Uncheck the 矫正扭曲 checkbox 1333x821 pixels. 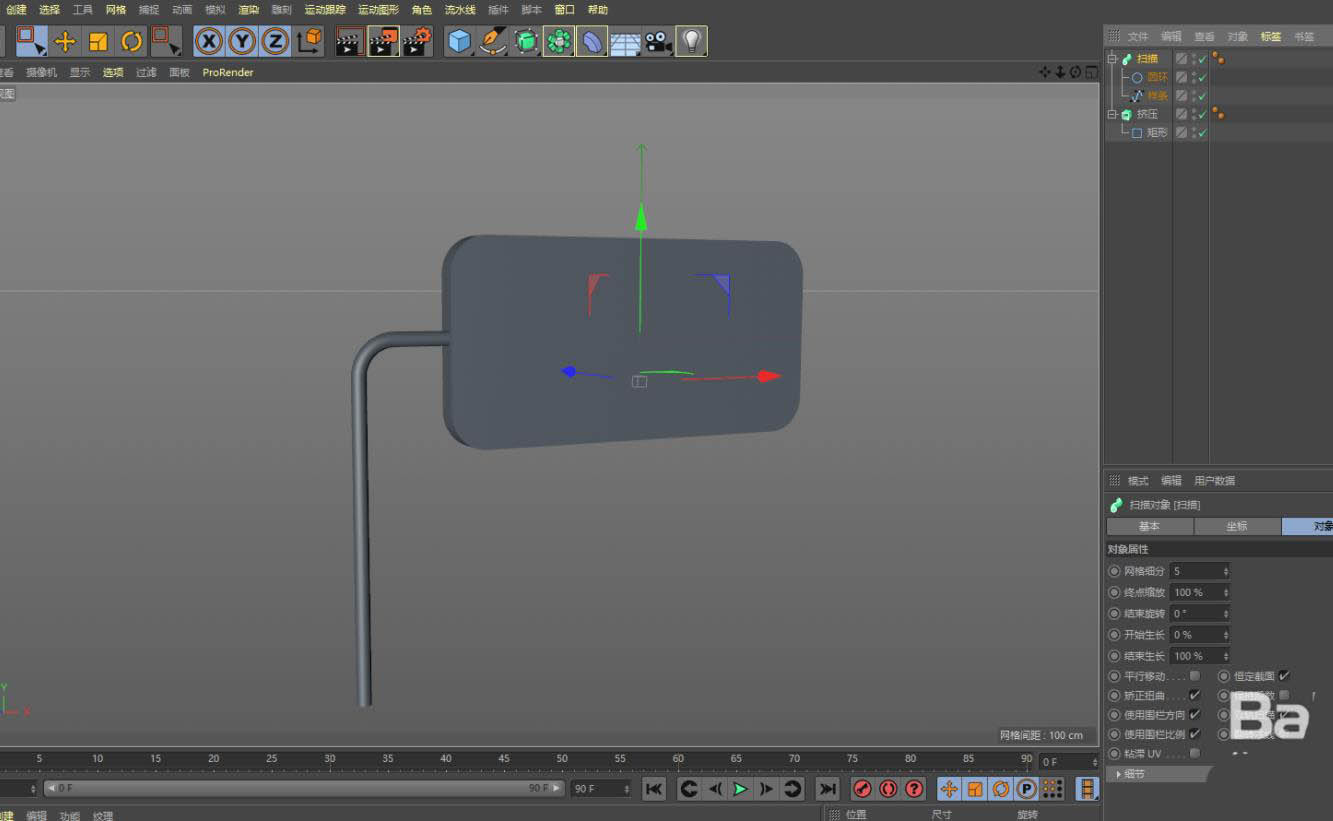click(1194, 695)
